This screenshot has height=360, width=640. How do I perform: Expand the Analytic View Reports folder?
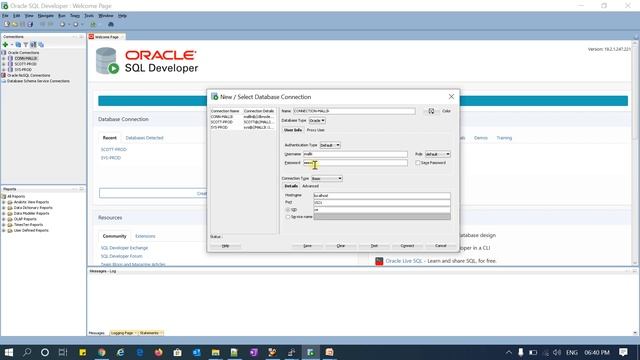point(4,202)
